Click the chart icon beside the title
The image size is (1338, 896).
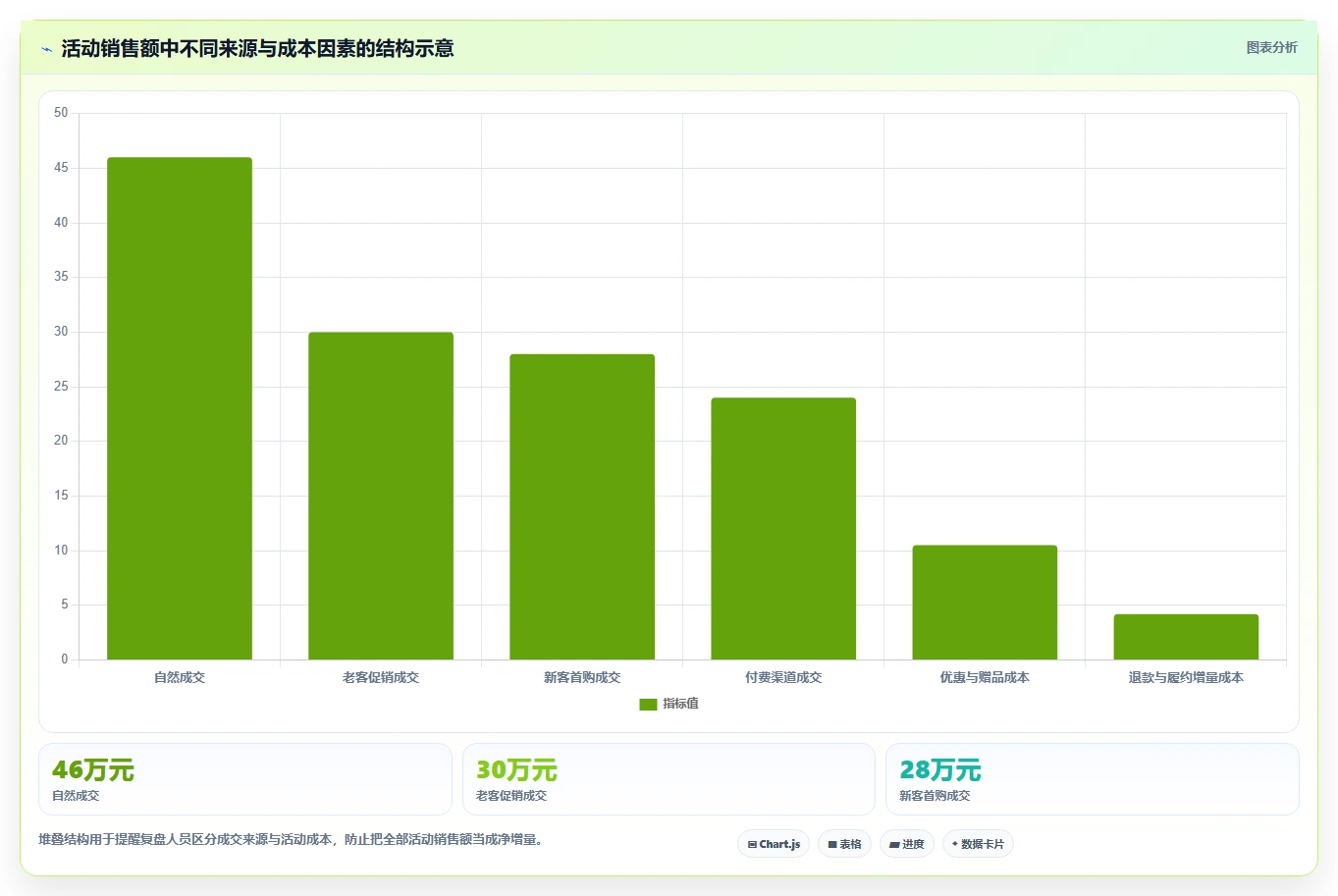46,49
